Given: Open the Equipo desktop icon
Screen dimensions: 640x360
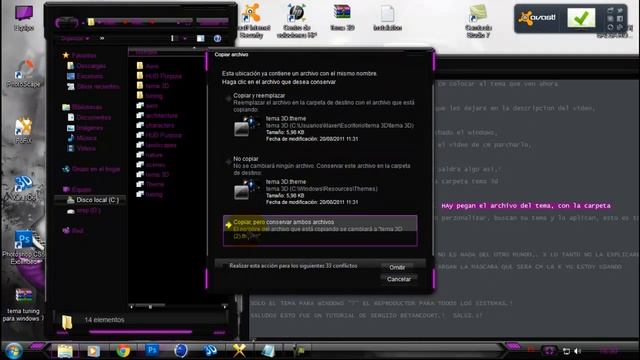Looking at the screenshot, I should point(24,18).
